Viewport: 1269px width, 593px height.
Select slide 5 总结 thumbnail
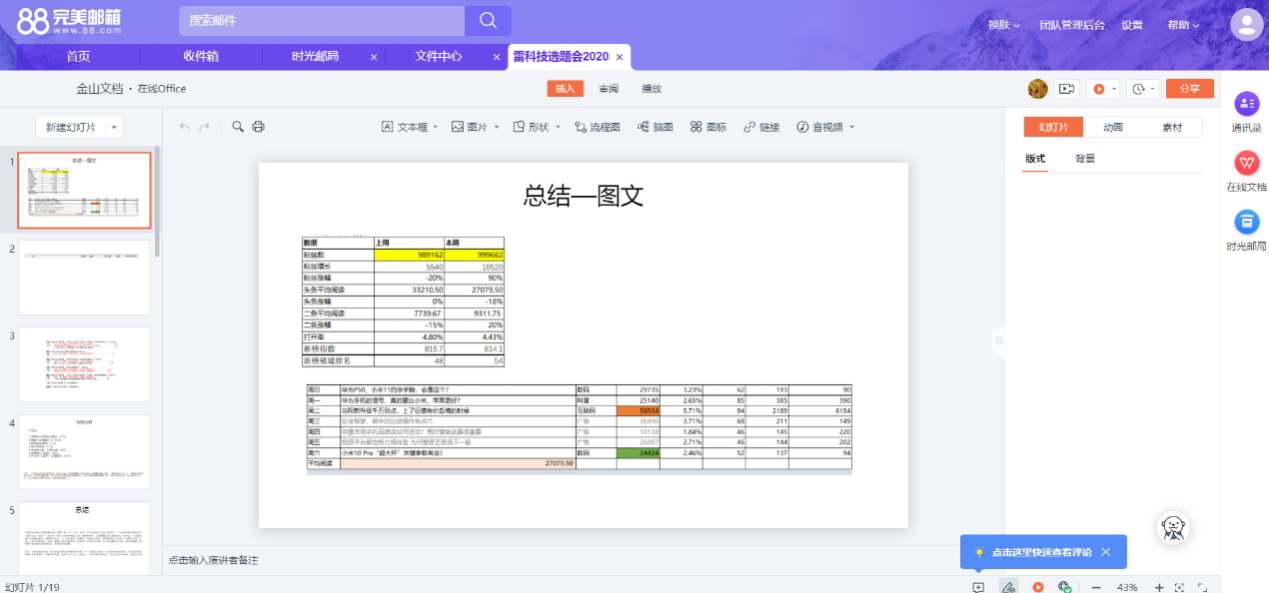(85, 538)
